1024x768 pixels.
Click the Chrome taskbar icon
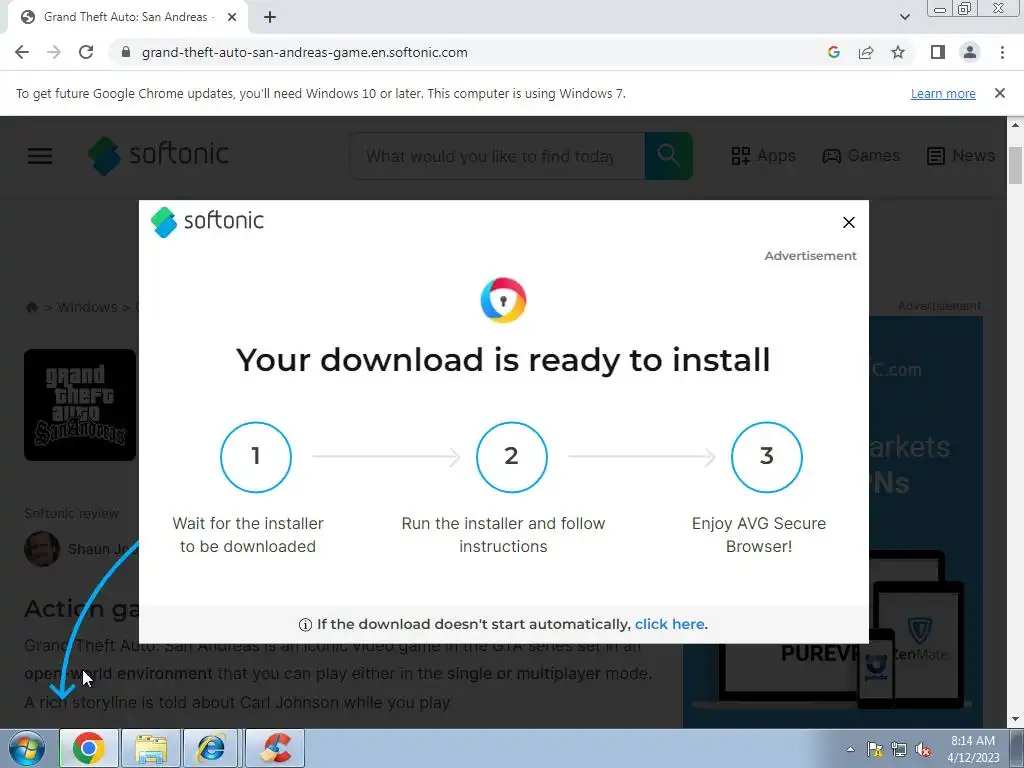[x=89, y=748]
